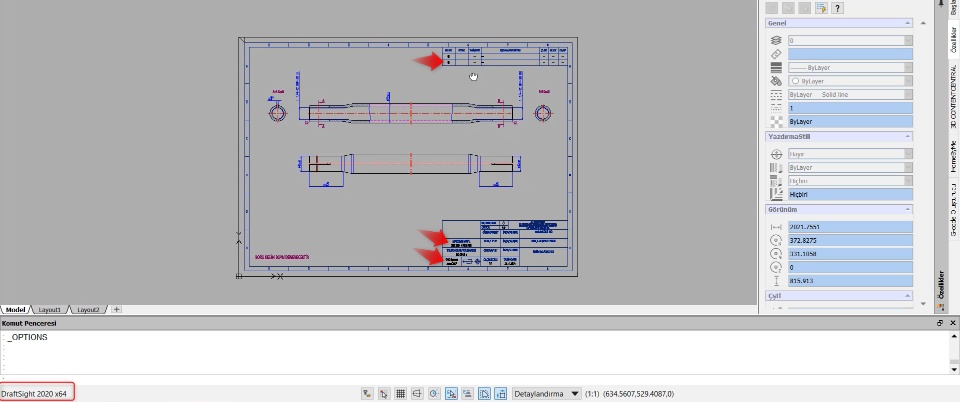Toggle the last highlighted status bar button
The height and width of the screenshot is (402, 960).
pos(500,394)
